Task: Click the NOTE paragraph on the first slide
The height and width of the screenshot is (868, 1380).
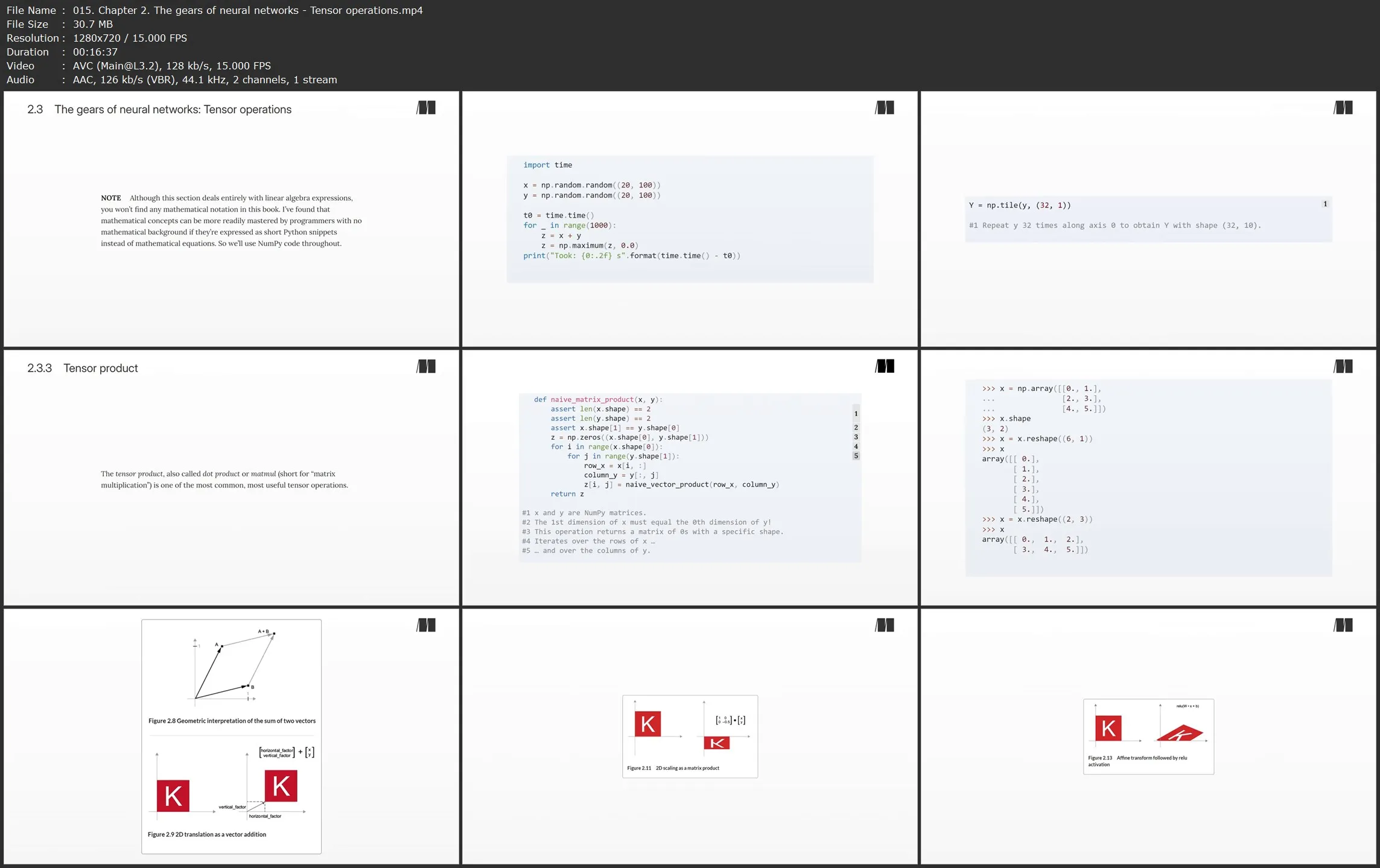Action: coord(231,221)
